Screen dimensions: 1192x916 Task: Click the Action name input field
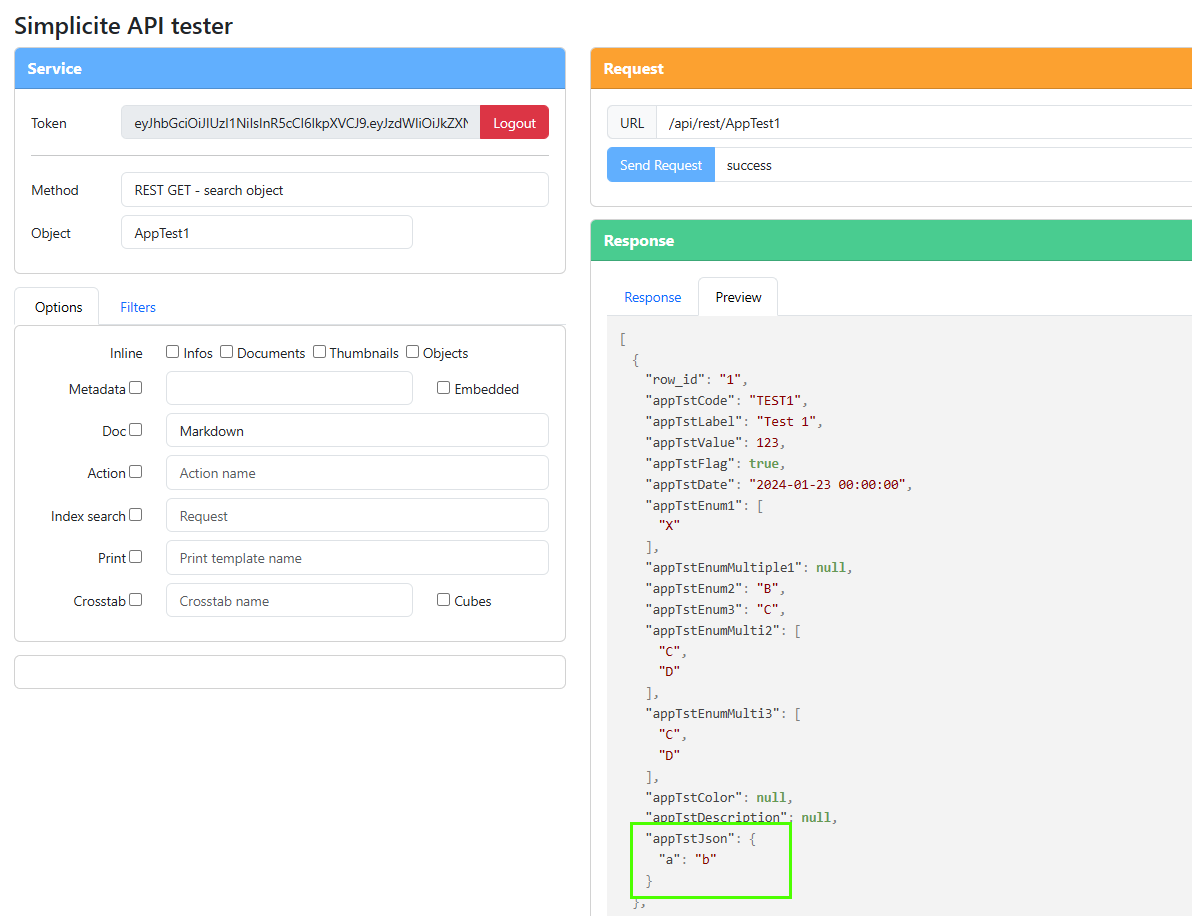357,473
